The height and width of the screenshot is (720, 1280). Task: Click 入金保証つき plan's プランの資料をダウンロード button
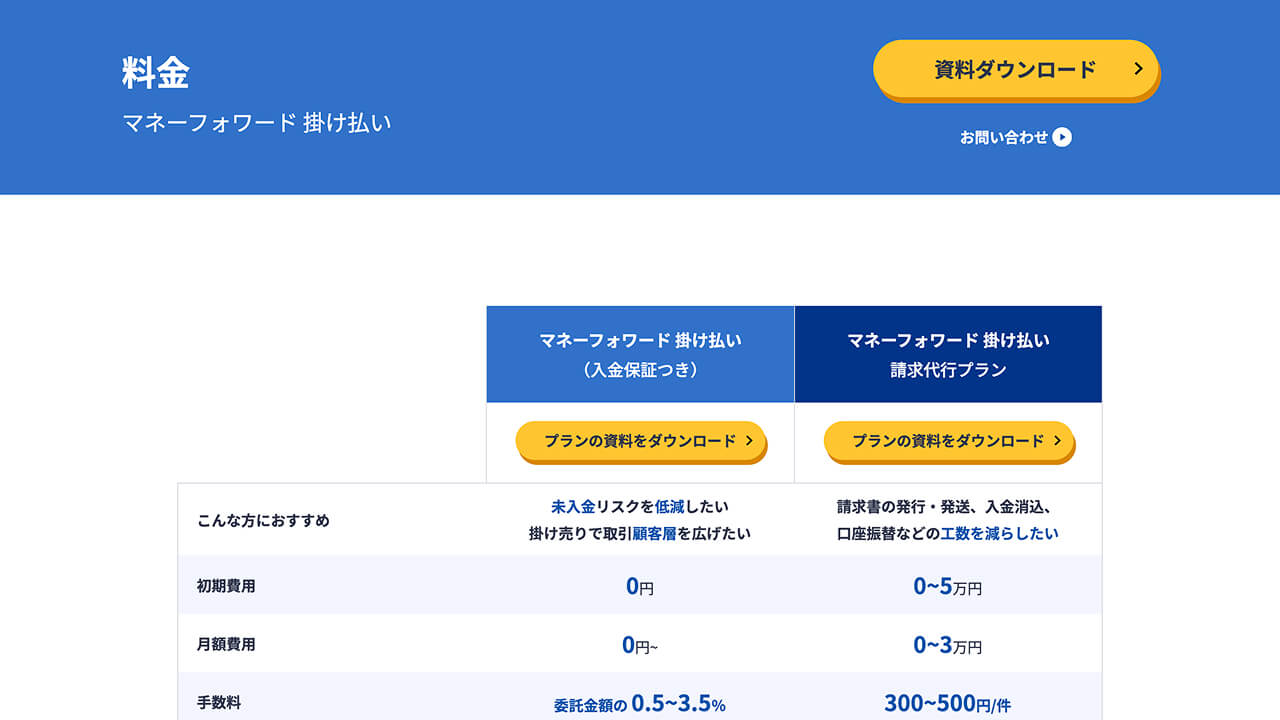(640, 441)
